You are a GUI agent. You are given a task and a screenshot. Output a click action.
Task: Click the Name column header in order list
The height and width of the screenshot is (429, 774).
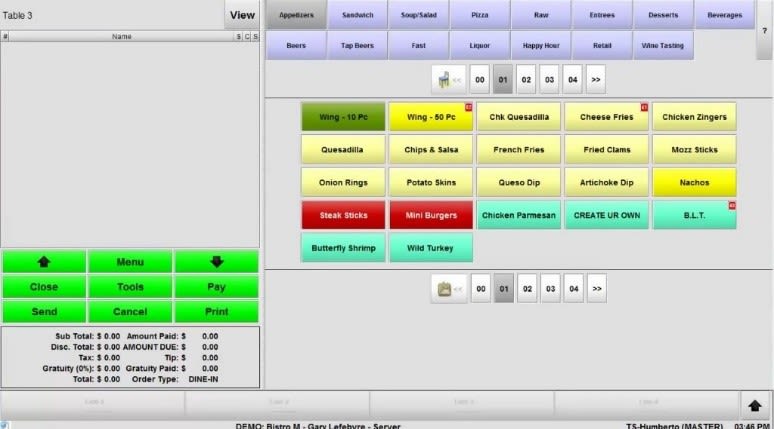tap(121, 36)
